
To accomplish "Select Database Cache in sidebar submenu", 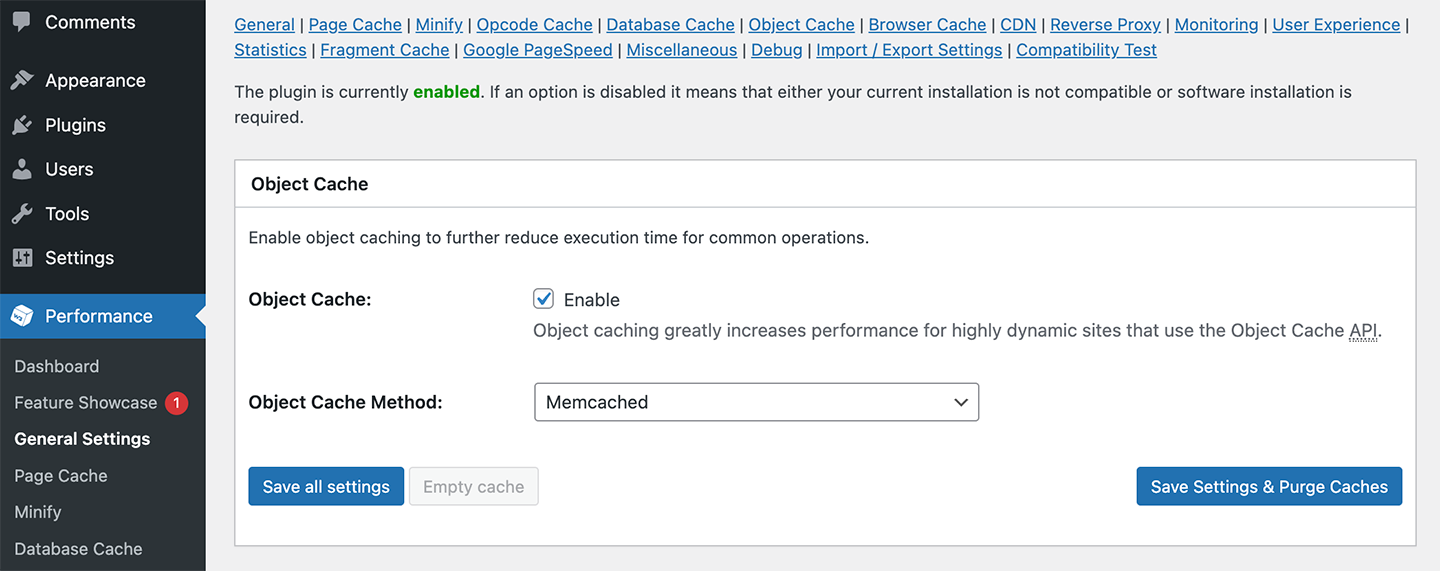I will pyautogui.click(x=78, y=549).
